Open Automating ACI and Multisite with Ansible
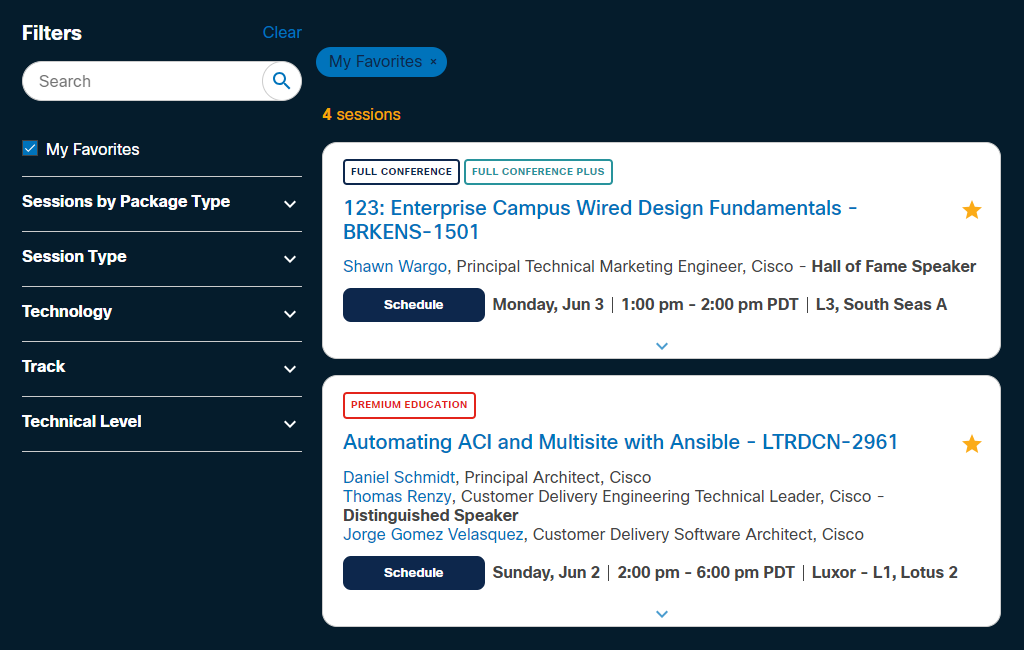 point(620,442)
